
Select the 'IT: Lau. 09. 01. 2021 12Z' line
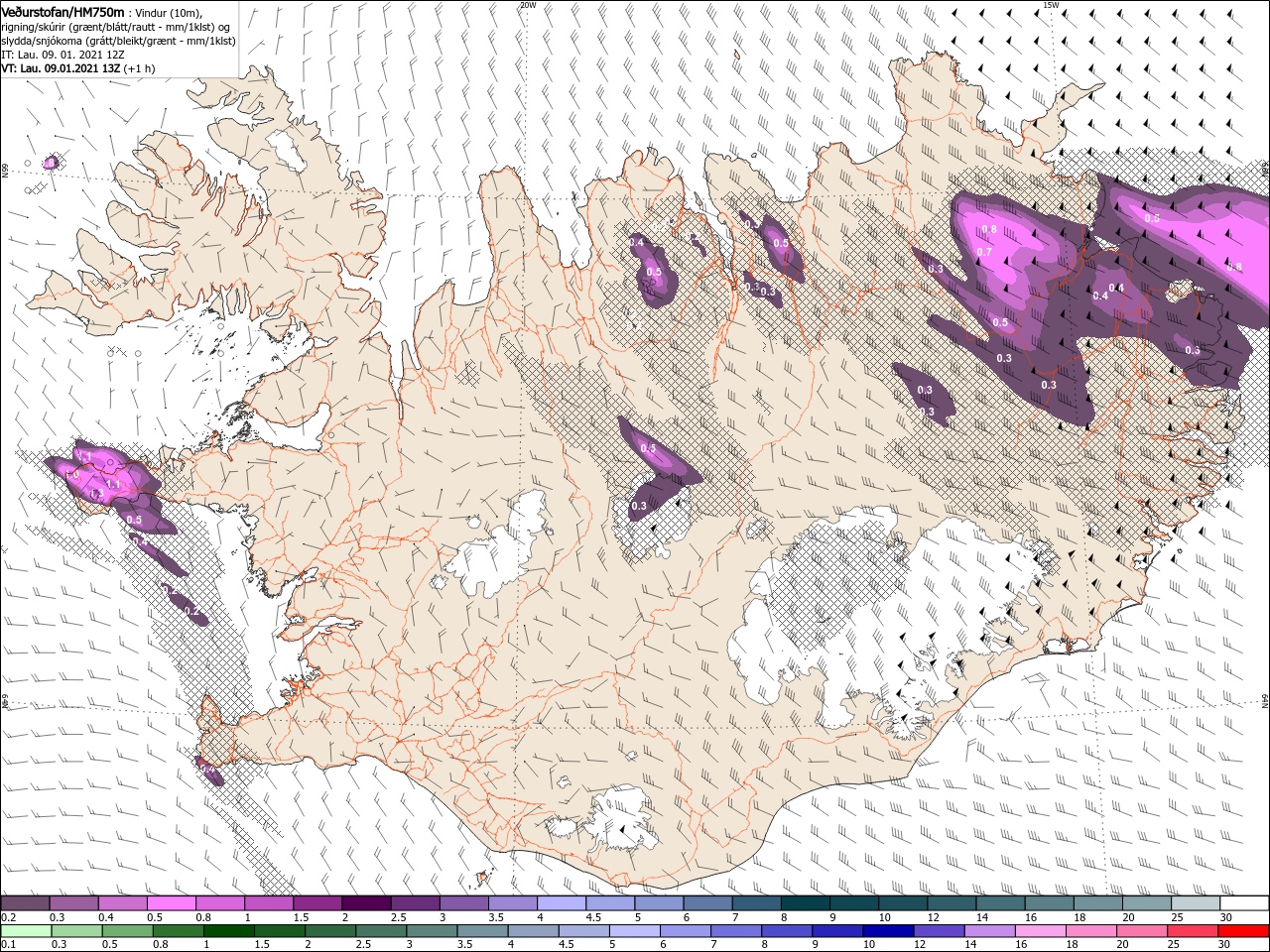point(63,56)
